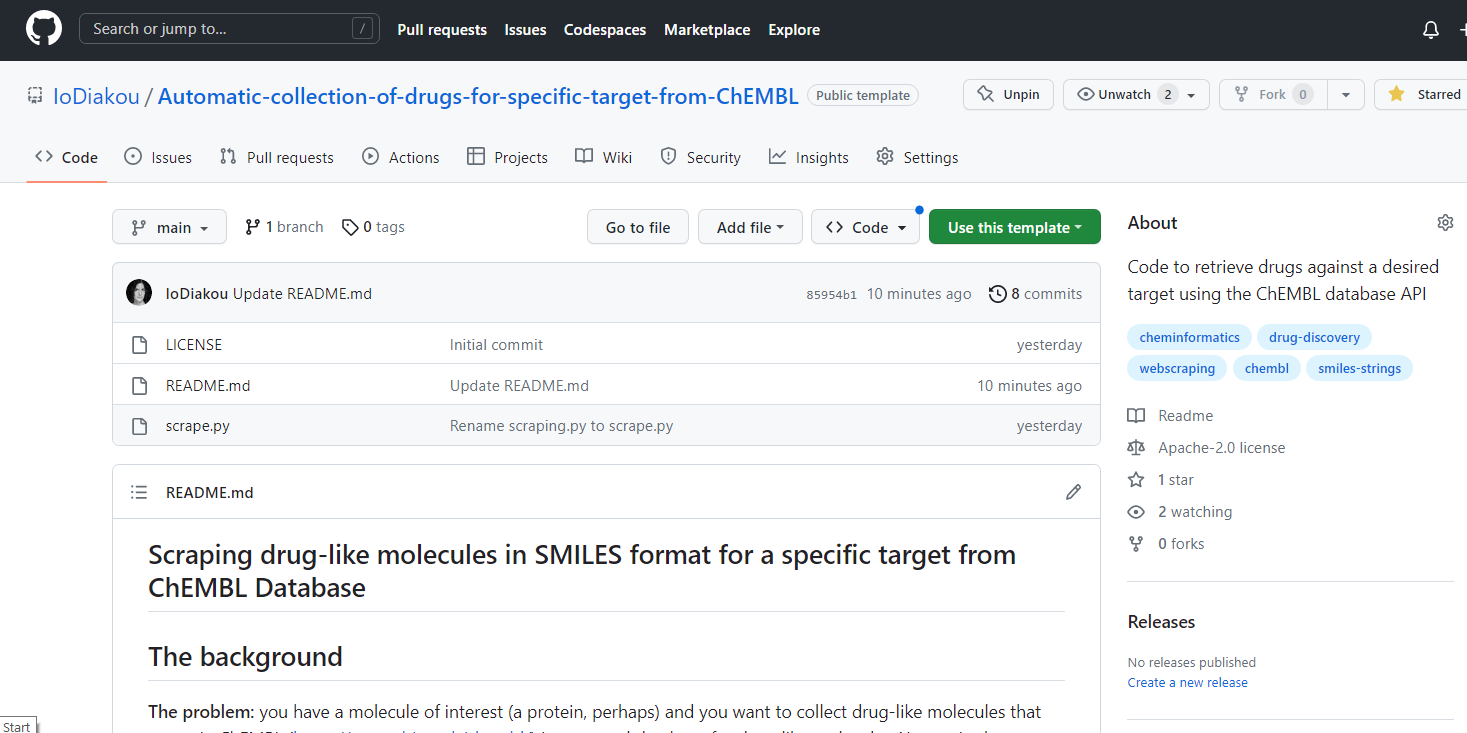Open the README.md file link in list
1467x733 pixels.
pyautogui.click(x=208, y=385)
